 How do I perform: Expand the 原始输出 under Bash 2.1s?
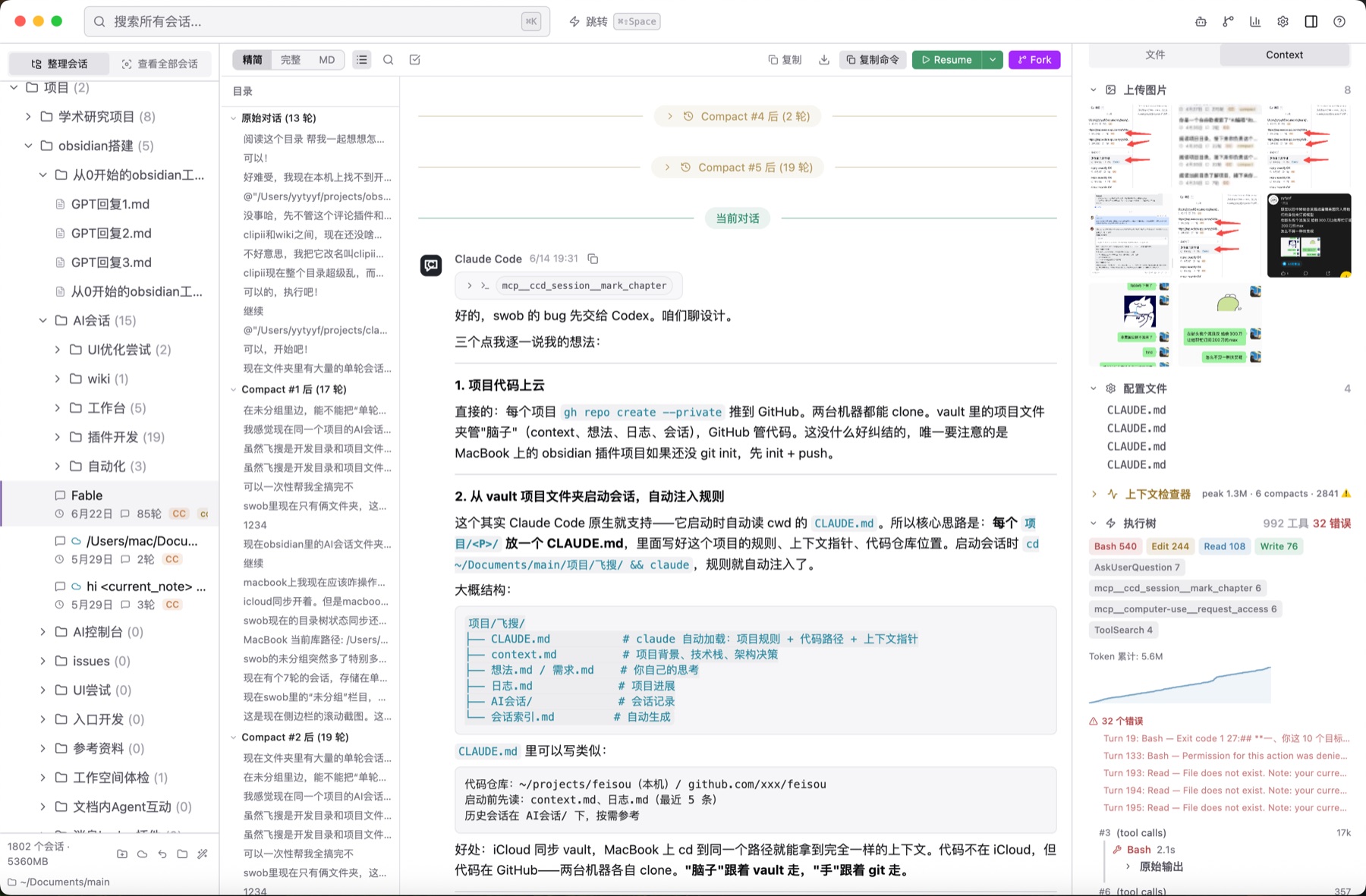pyautogui.click(x=1154, y=866)
